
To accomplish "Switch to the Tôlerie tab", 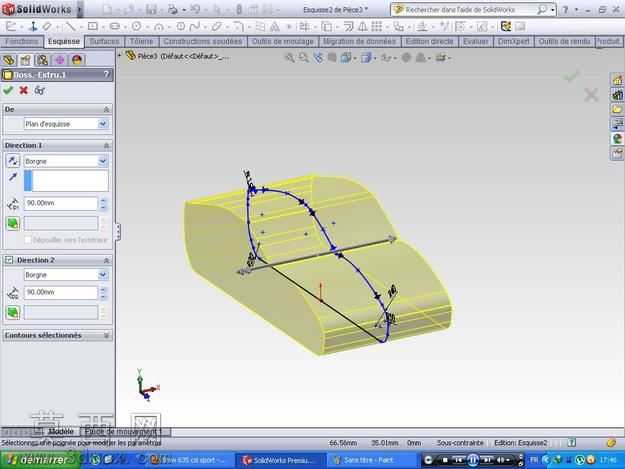I will 142,41.
